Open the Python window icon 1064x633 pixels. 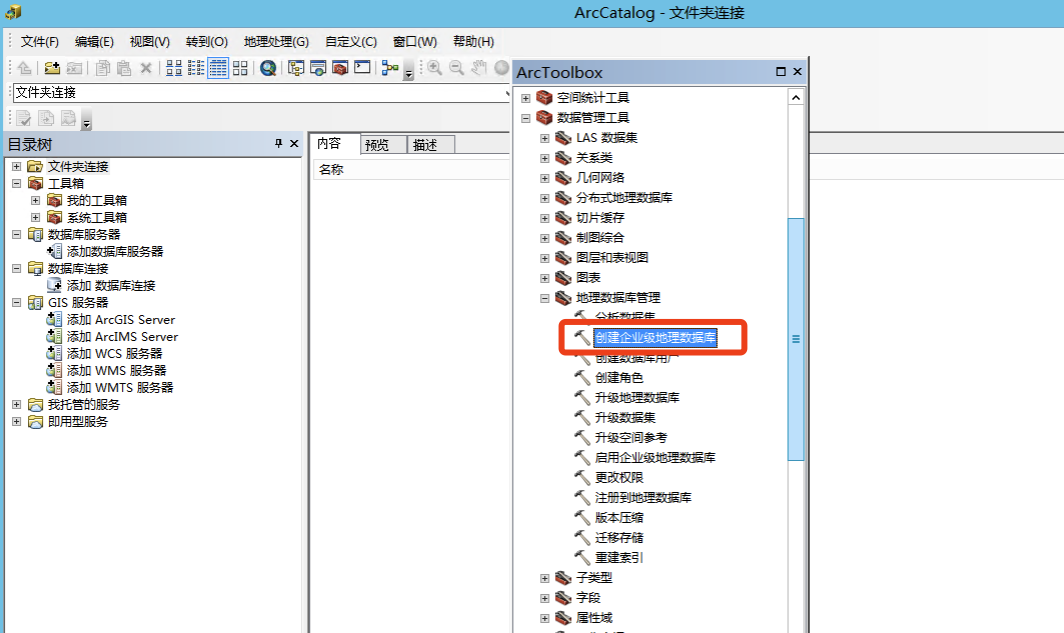pyautogui.click(x=362, y=67)
